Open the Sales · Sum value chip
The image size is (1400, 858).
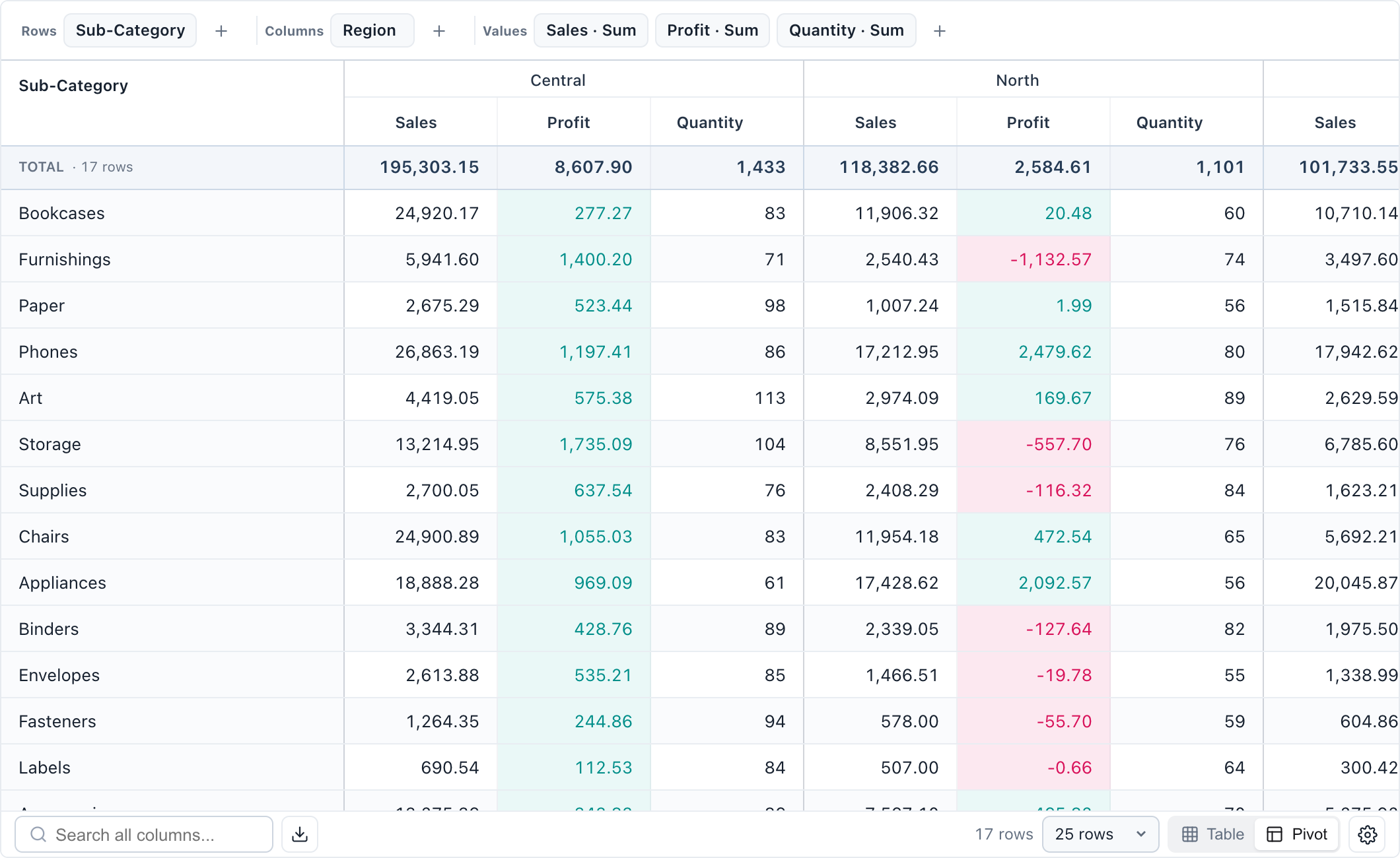591,30
